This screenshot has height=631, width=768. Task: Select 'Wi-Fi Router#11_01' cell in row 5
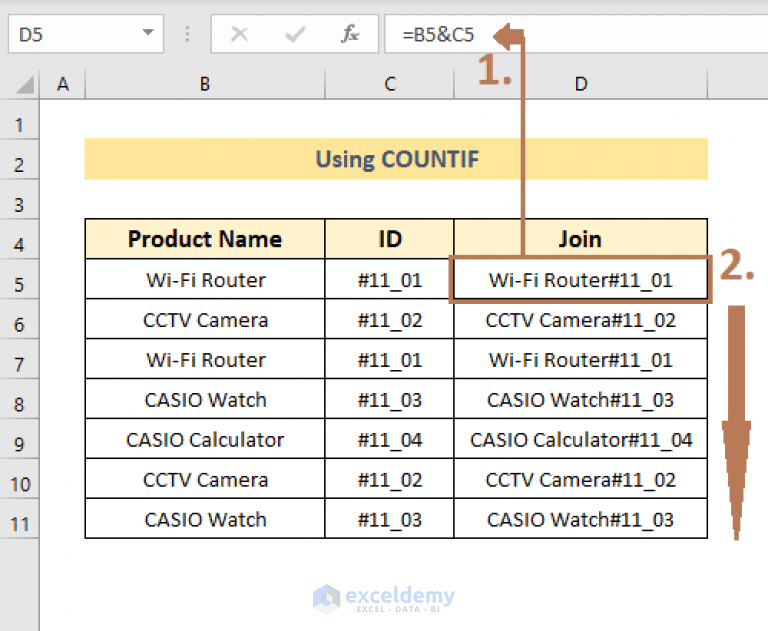tap(580, 279)
